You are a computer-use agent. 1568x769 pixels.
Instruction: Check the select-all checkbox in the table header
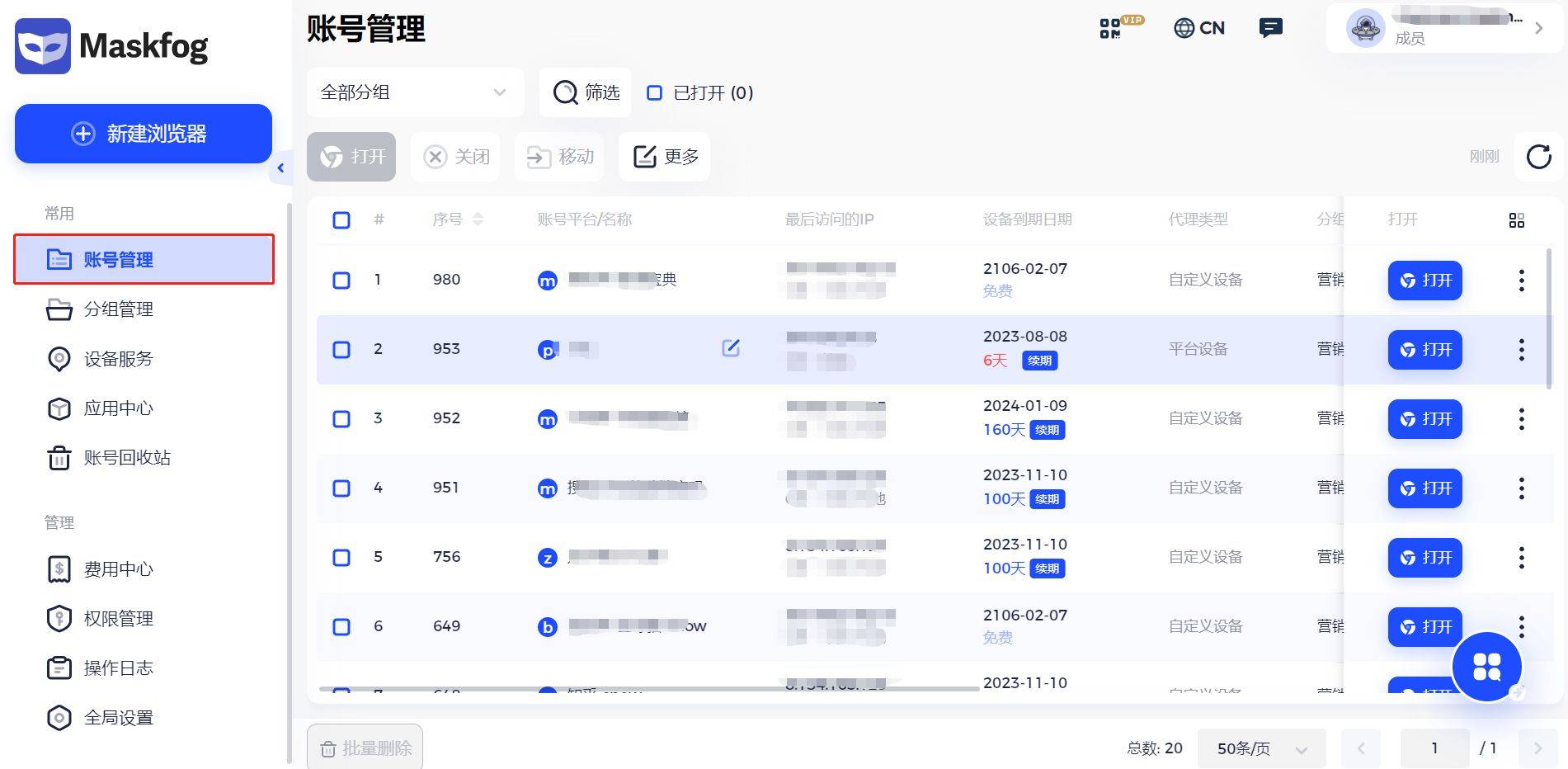(x=341, y=220)
